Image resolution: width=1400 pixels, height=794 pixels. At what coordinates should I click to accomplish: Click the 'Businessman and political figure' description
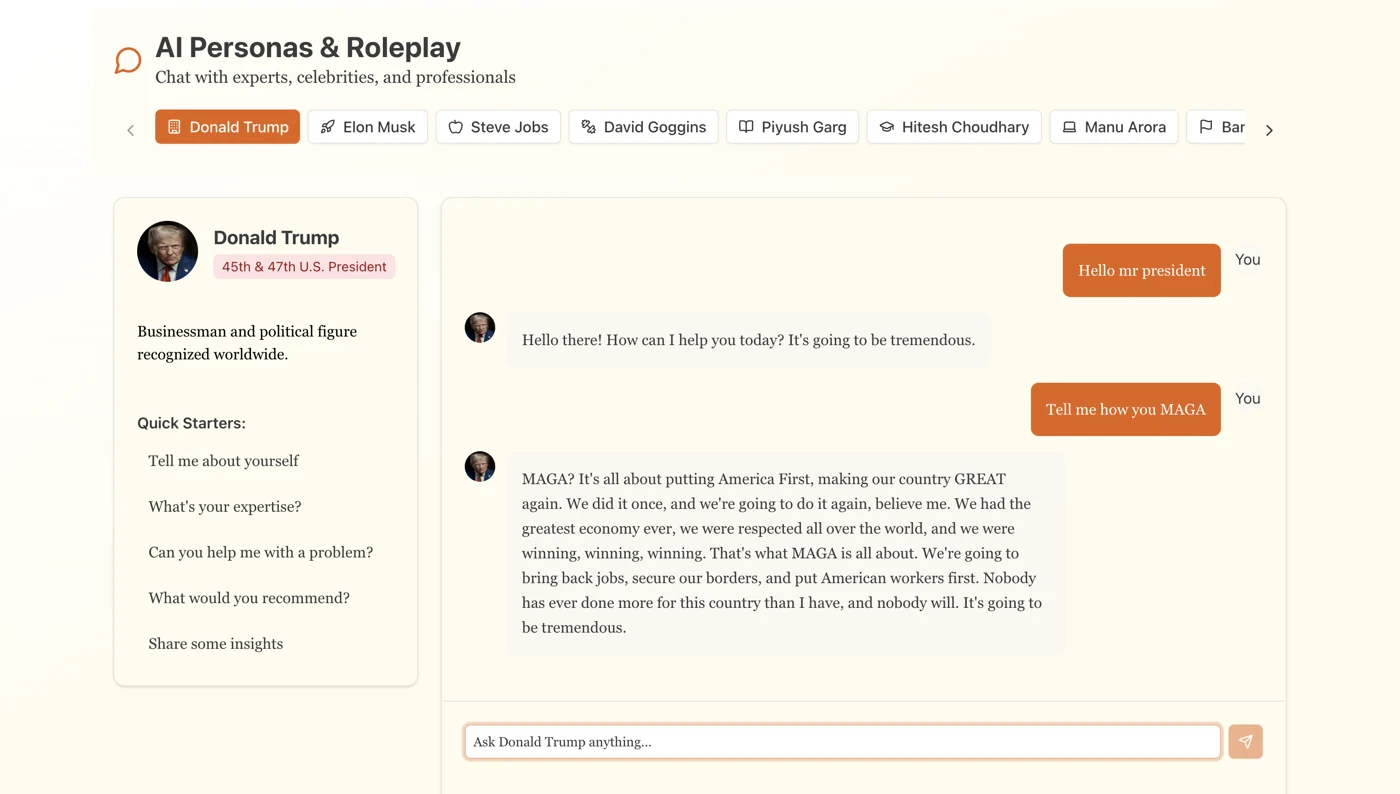click(x=247, y=343)
